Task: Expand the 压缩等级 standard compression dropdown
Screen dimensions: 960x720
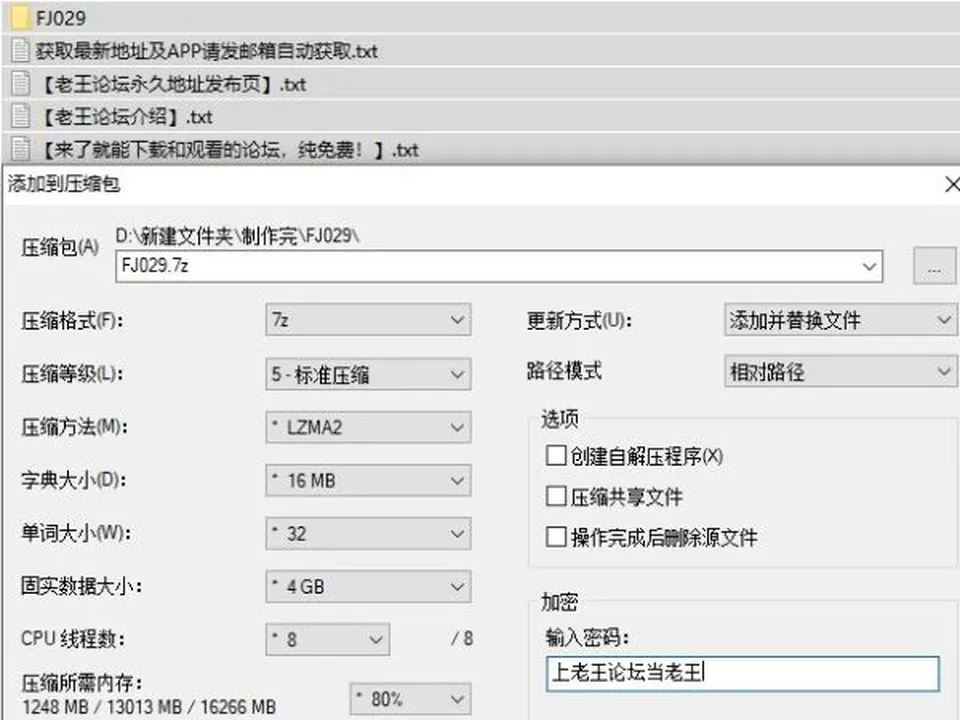Action: 368,374
